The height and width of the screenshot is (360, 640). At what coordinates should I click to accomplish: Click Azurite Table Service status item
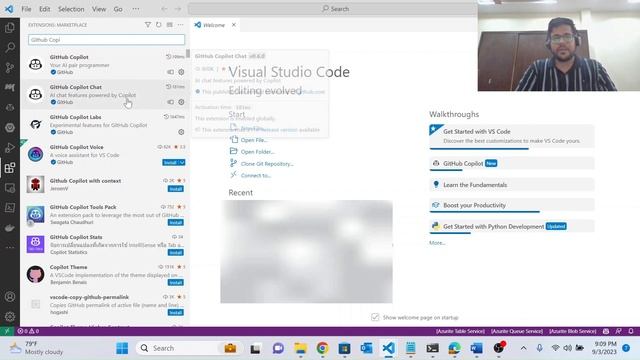coord(460,331)
